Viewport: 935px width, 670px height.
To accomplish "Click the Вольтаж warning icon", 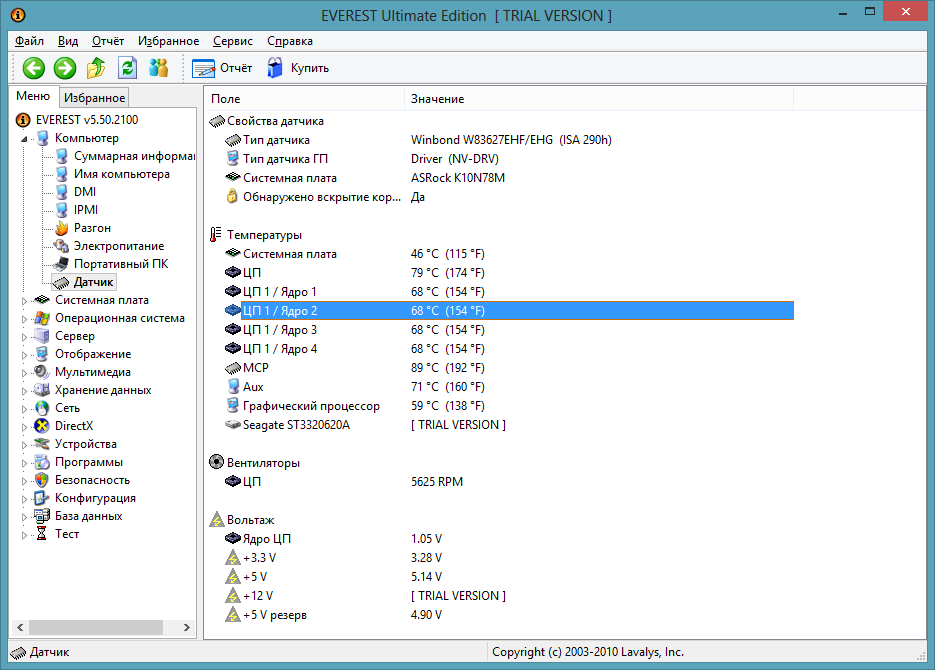I will tap(216, 520).
